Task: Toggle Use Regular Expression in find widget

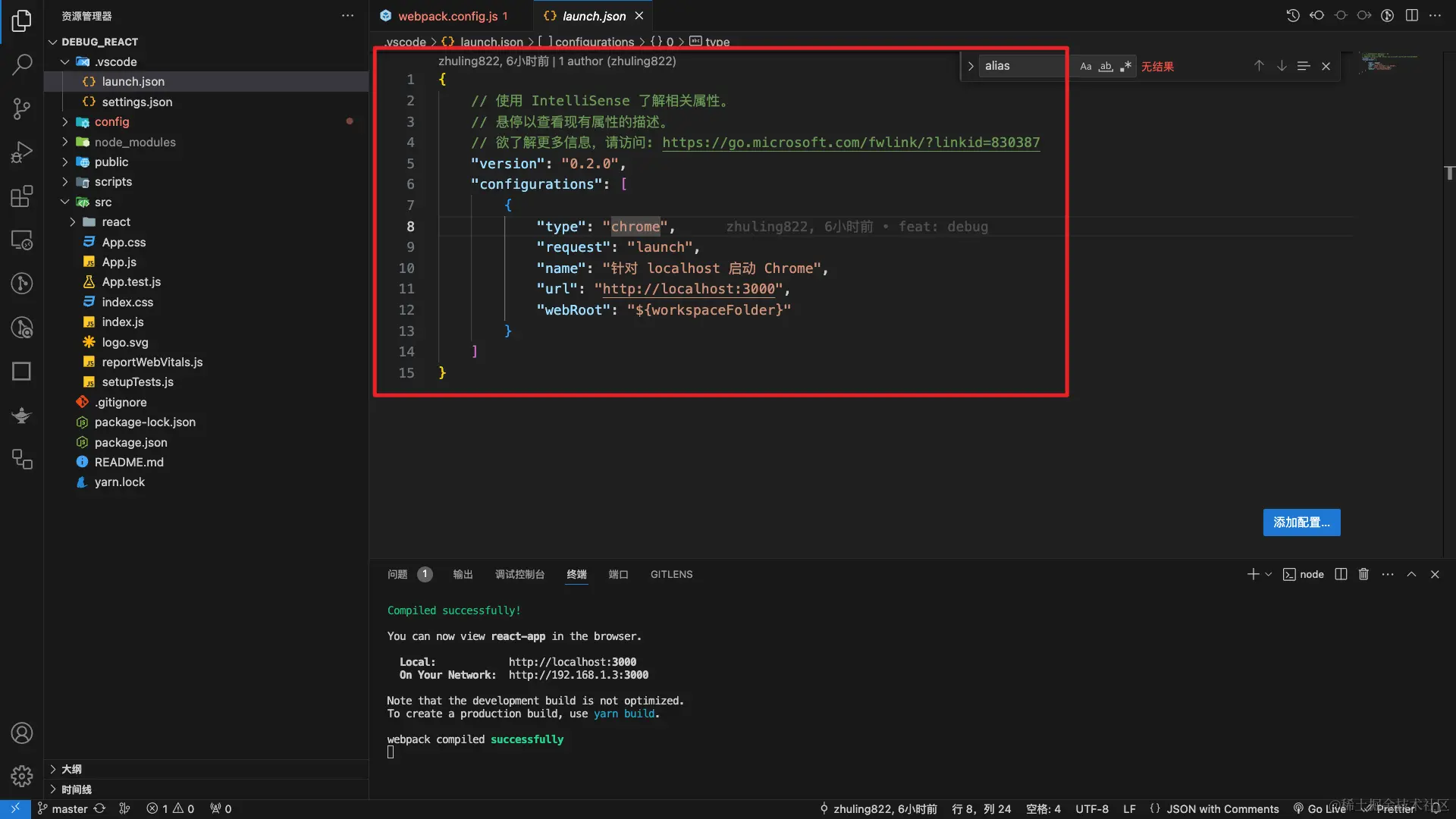Action: (1125, 67)
